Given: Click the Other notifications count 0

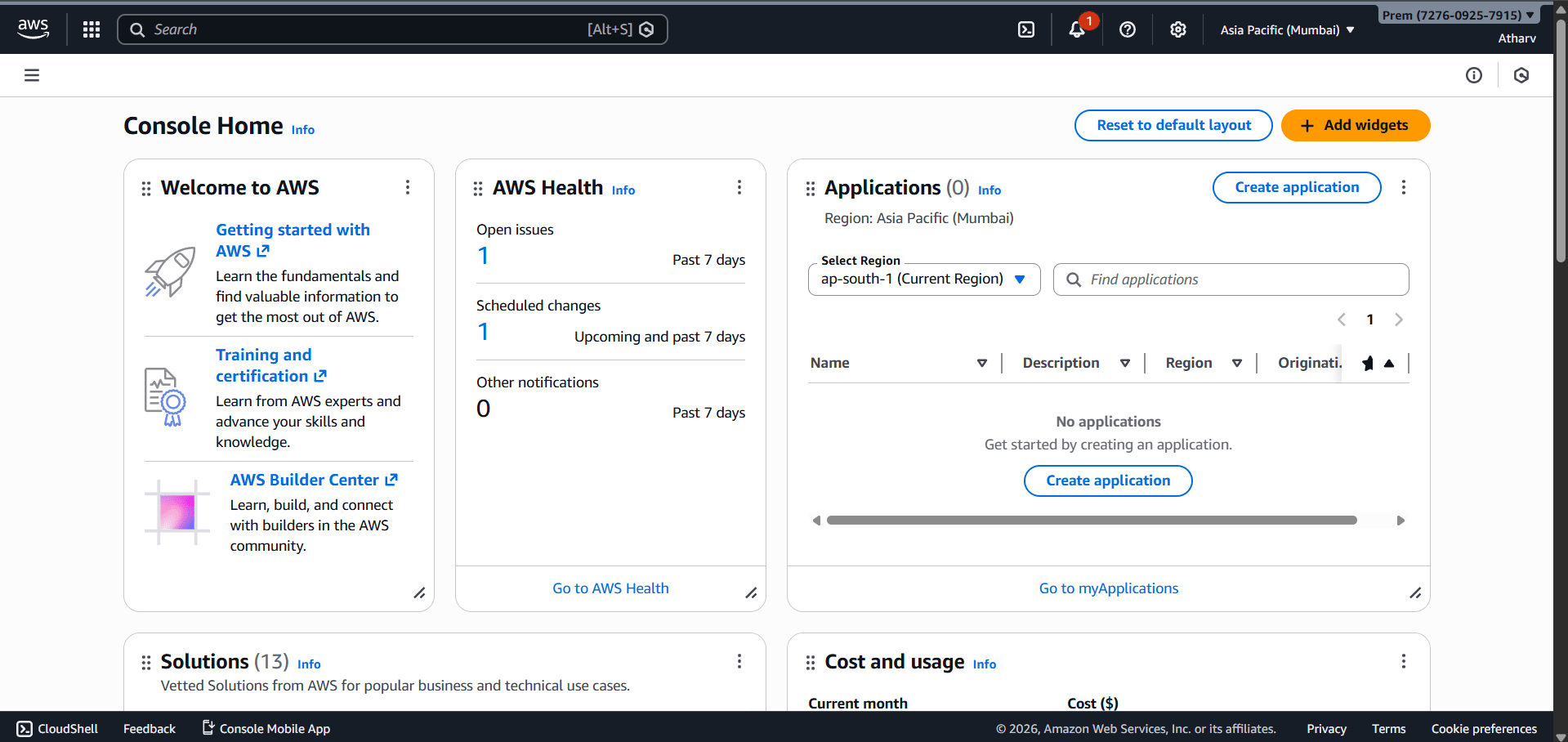Looking at the screenshot, I should point(484,409).
